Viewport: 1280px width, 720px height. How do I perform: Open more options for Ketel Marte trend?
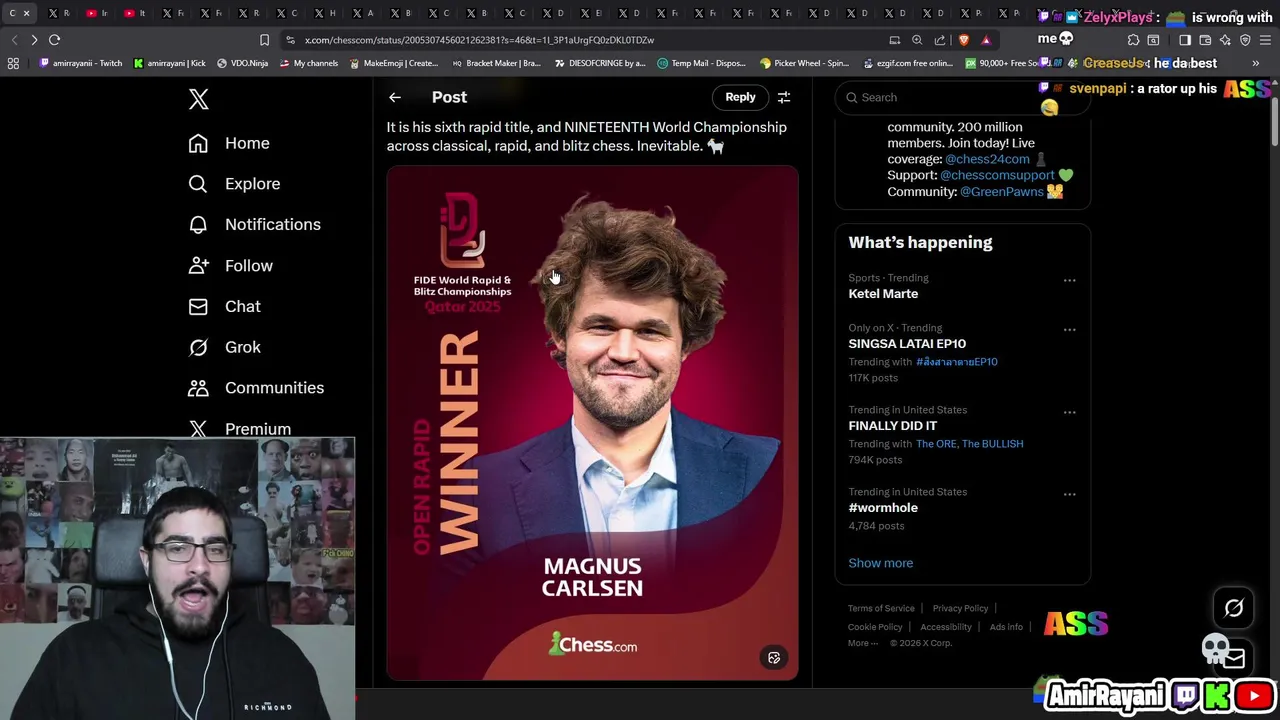tap(1069, 280)
